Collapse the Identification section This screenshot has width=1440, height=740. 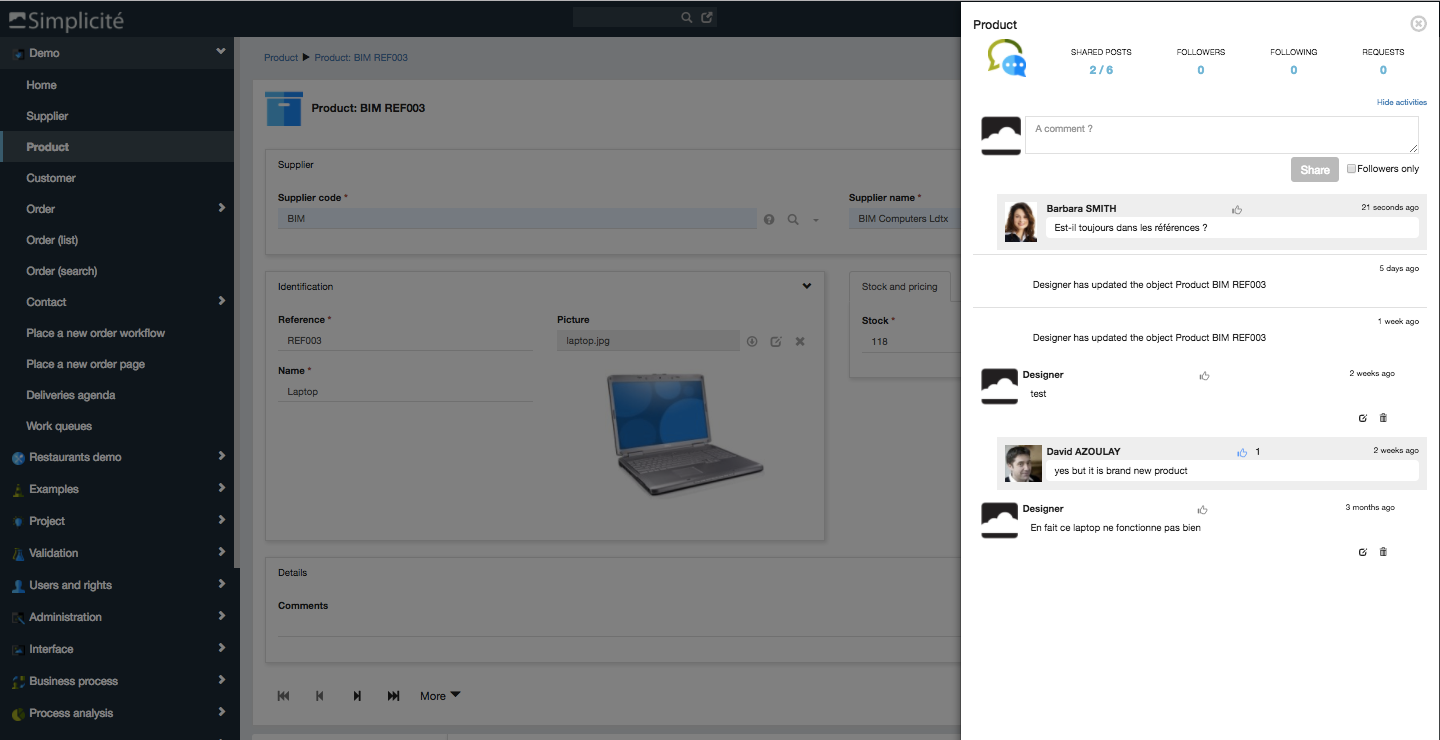click(x=807, y=286)
